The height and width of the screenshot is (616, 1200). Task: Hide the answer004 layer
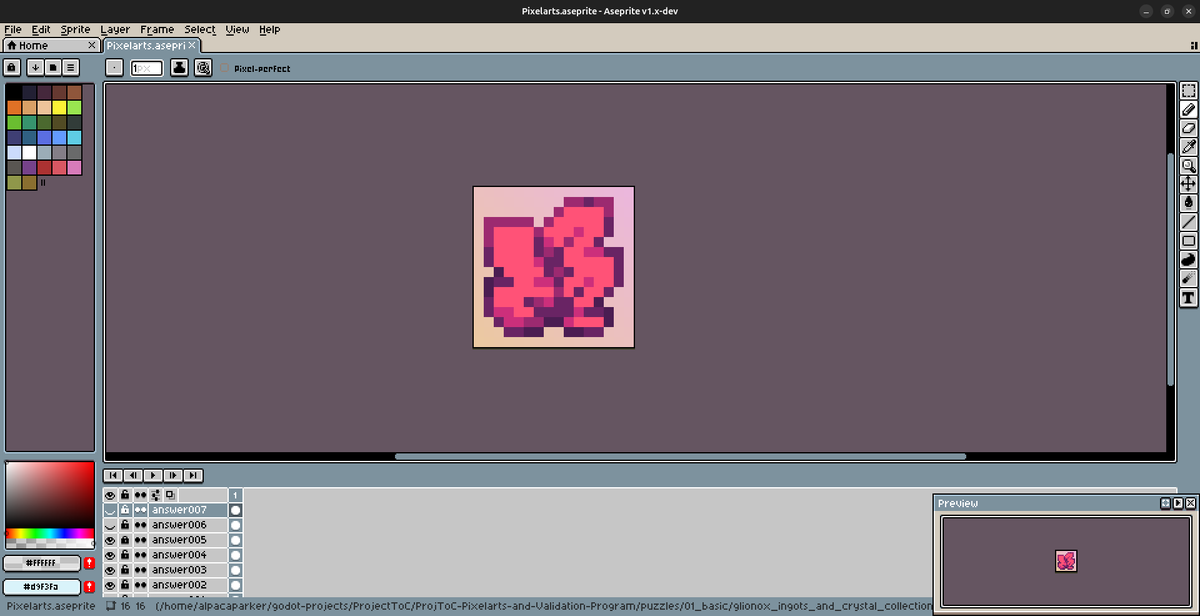(x=110, y=555)
